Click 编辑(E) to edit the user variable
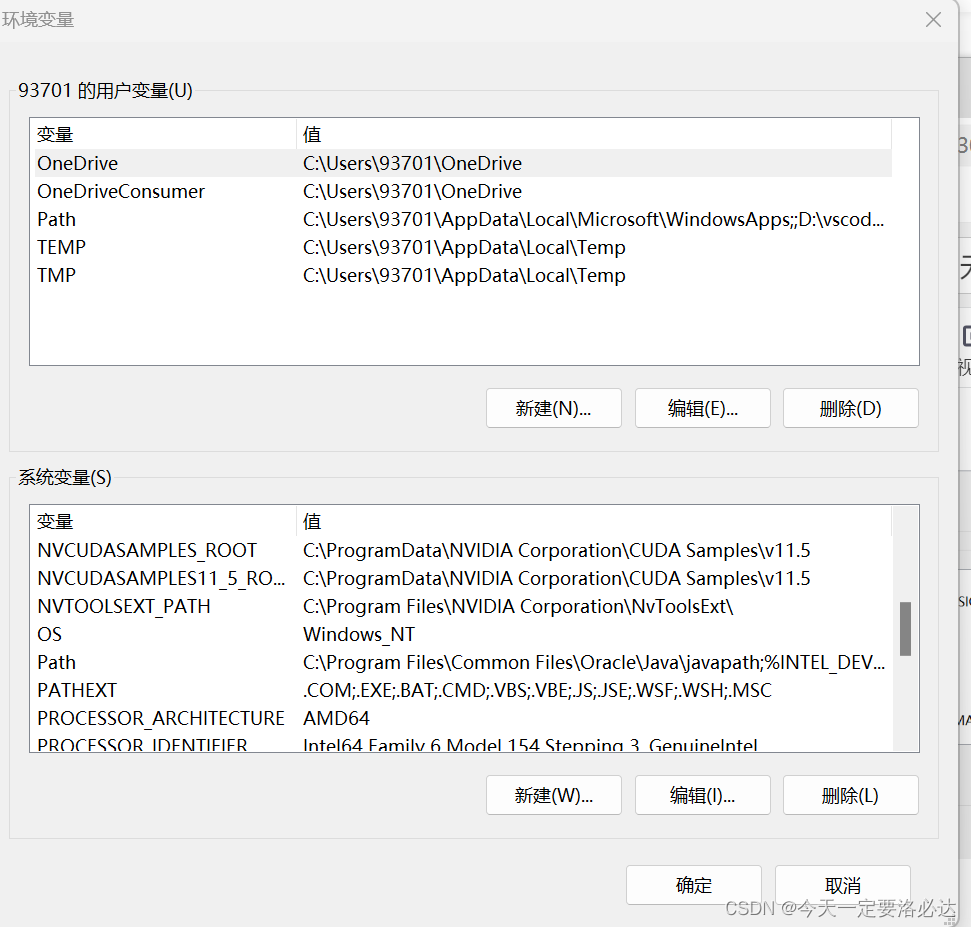 tap(702, 408)
